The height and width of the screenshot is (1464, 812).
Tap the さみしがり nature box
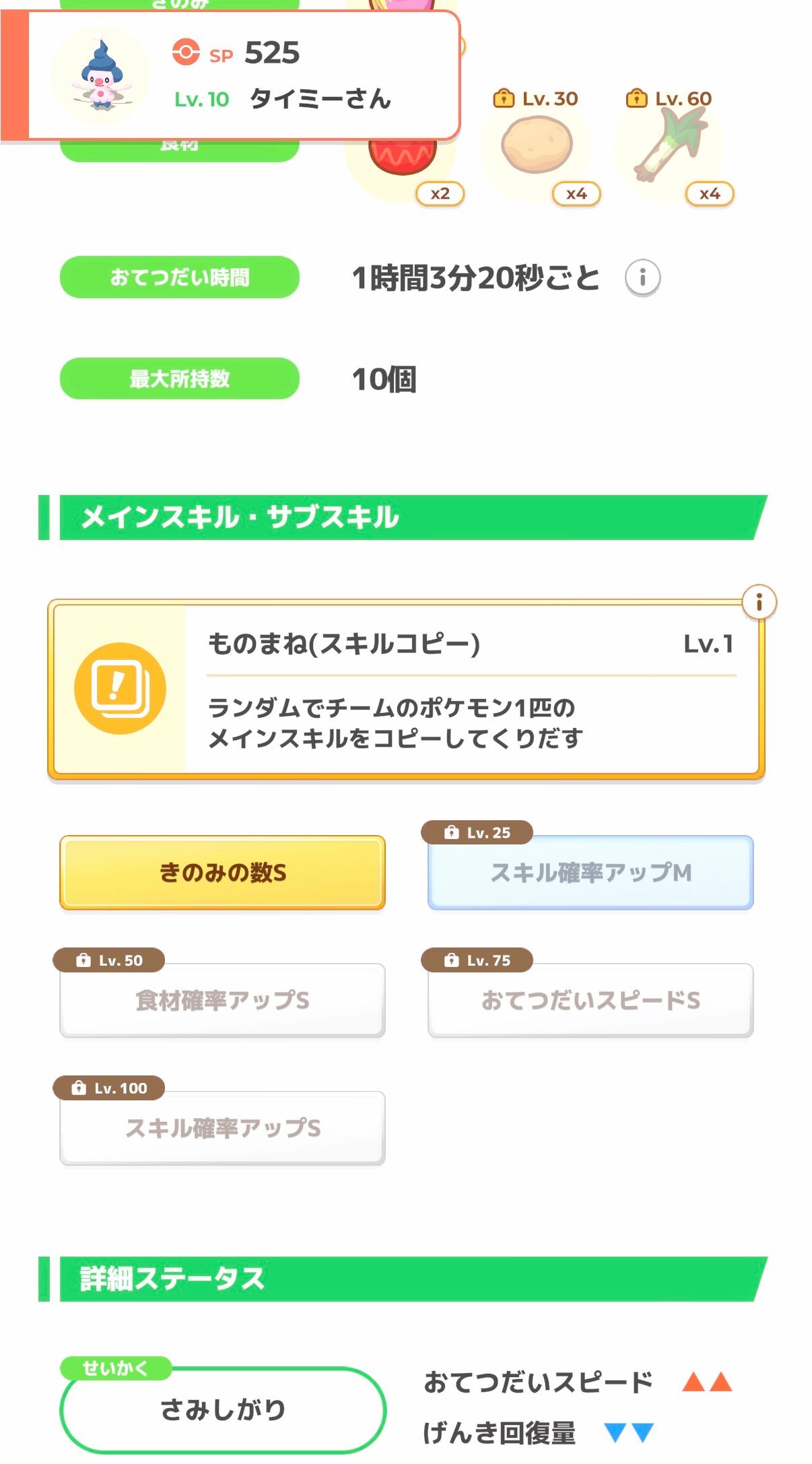pos(222,1409)
